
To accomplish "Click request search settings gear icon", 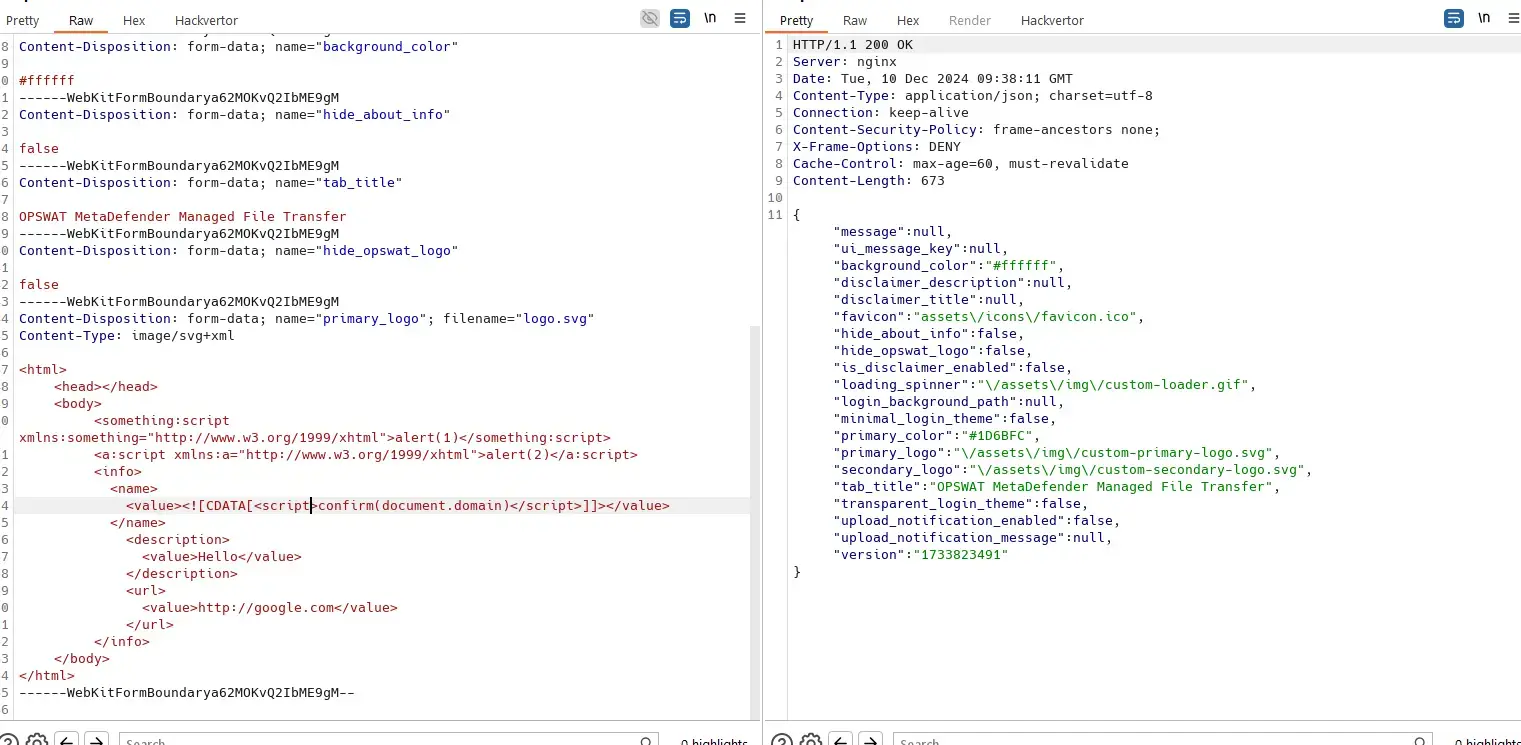I will 37,741.
